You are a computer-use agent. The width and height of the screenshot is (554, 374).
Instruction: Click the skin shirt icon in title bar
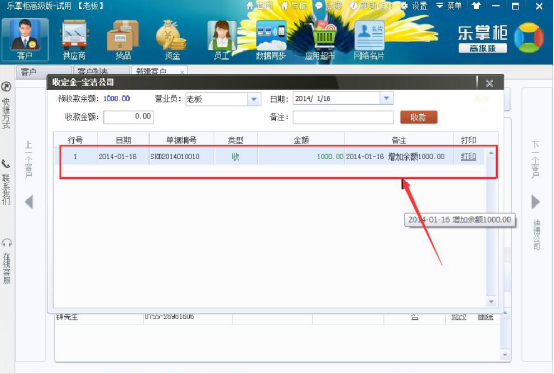click(476, 6)
